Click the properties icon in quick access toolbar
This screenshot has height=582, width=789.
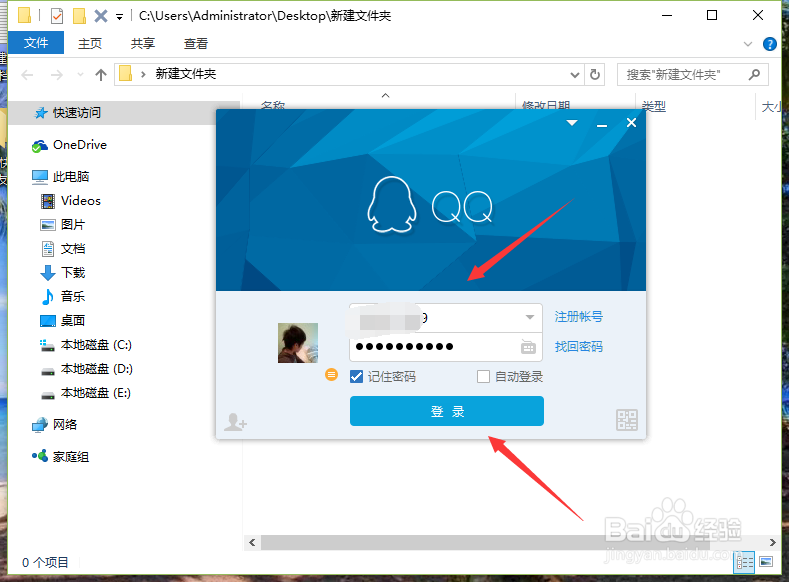click(x=57, y=16)
